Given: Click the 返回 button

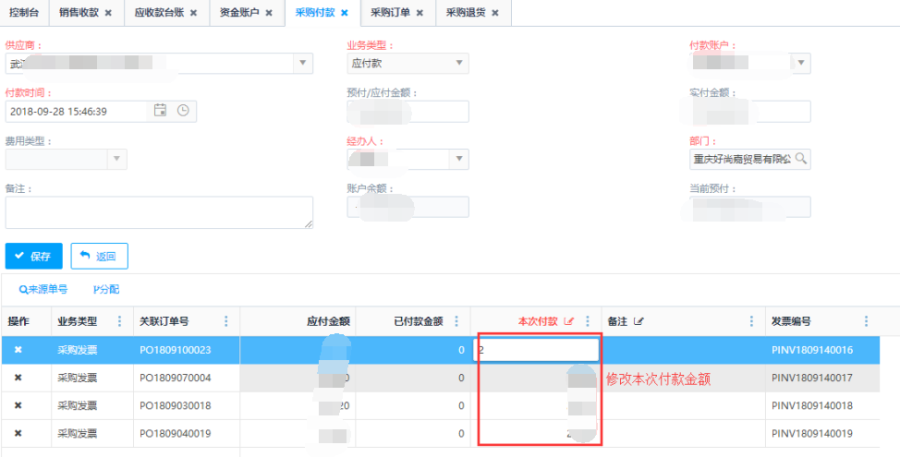Looking at the screenshot, I should pos(99,256).
